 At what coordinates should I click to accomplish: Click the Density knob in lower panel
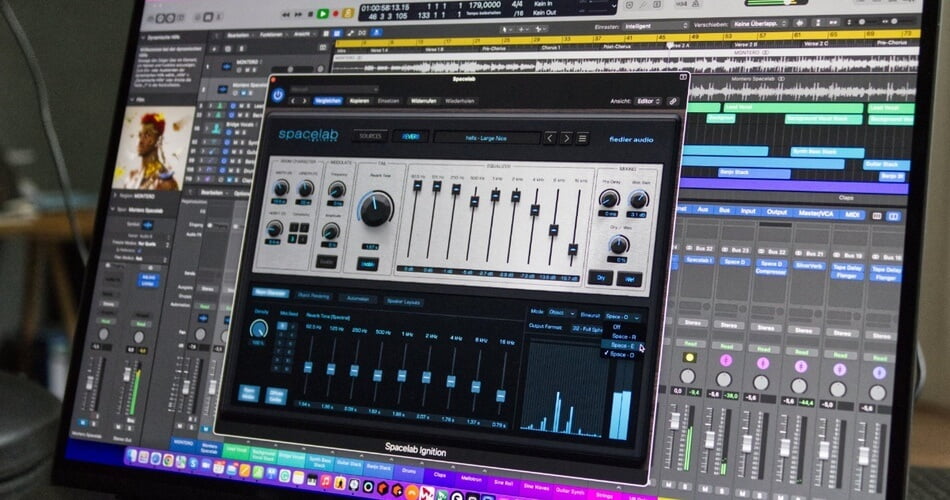click(x=261, y=326)
